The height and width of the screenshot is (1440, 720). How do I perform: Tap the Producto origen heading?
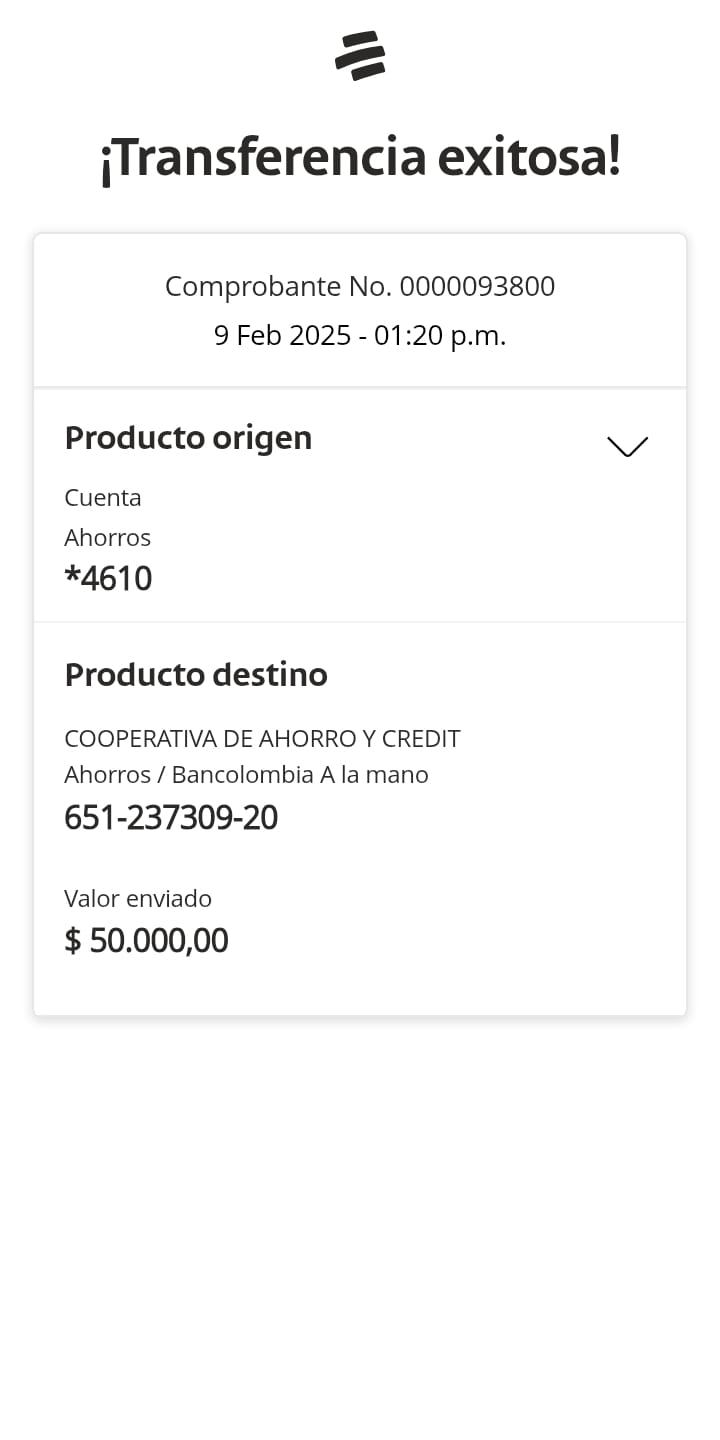(x=188, y=438)
